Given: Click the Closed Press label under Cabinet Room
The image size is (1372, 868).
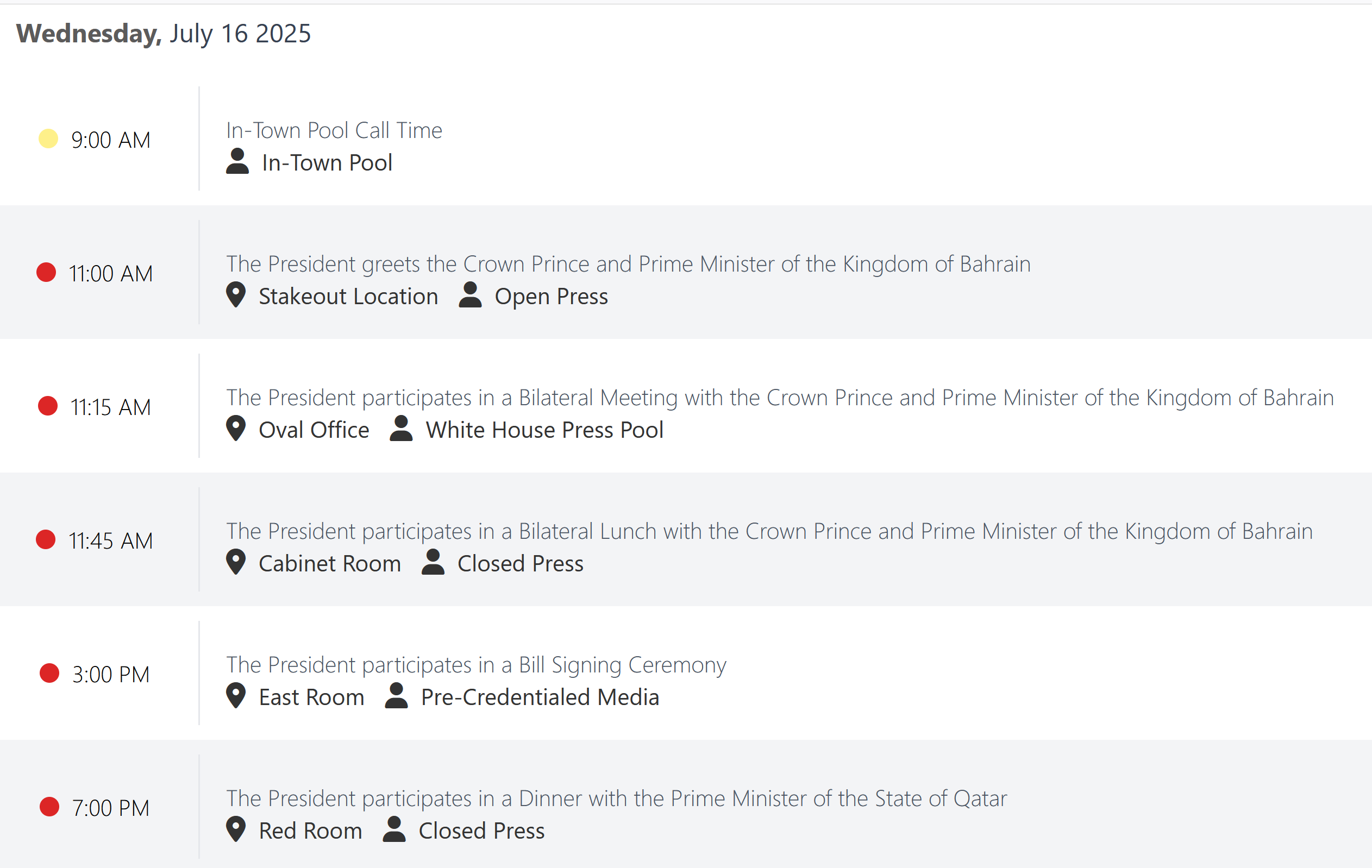Looking at the screenshot, I should 520,563.
